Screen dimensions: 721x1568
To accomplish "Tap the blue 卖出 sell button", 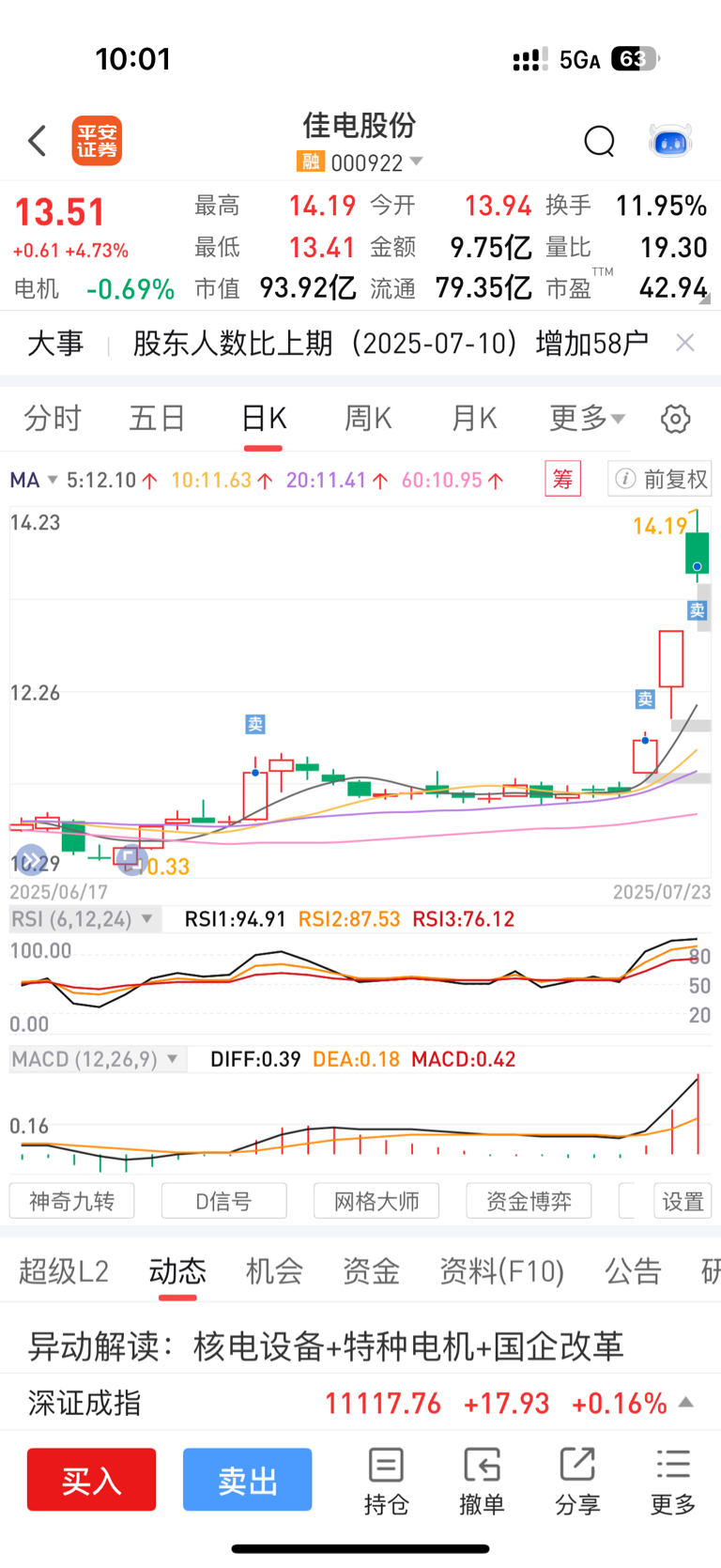I will click(247, 1480).
